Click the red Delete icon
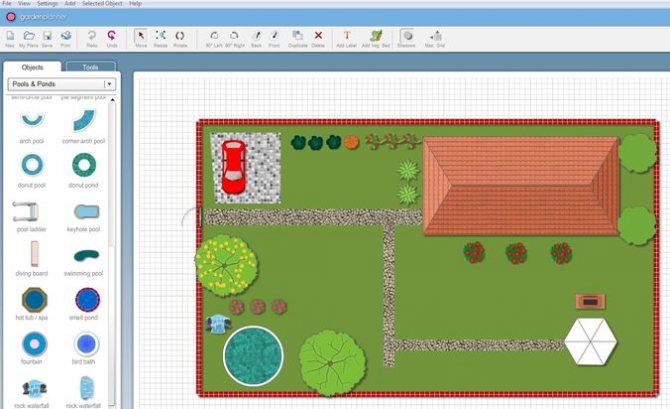Image resolution: width=670 pixels, height=409 pixels. 318,37
